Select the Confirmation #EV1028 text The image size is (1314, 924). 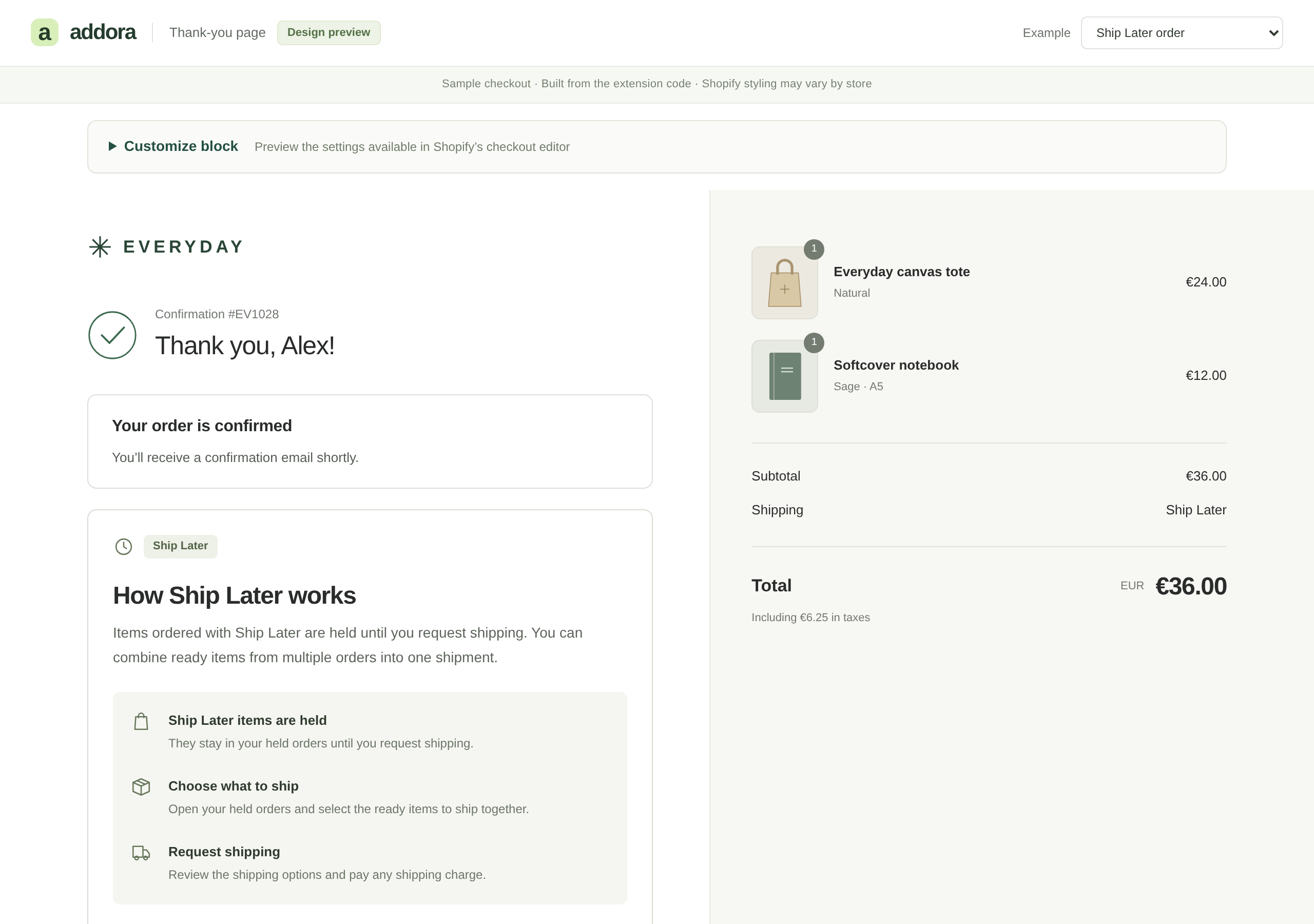pyautogui.click(x=217, y=314)
